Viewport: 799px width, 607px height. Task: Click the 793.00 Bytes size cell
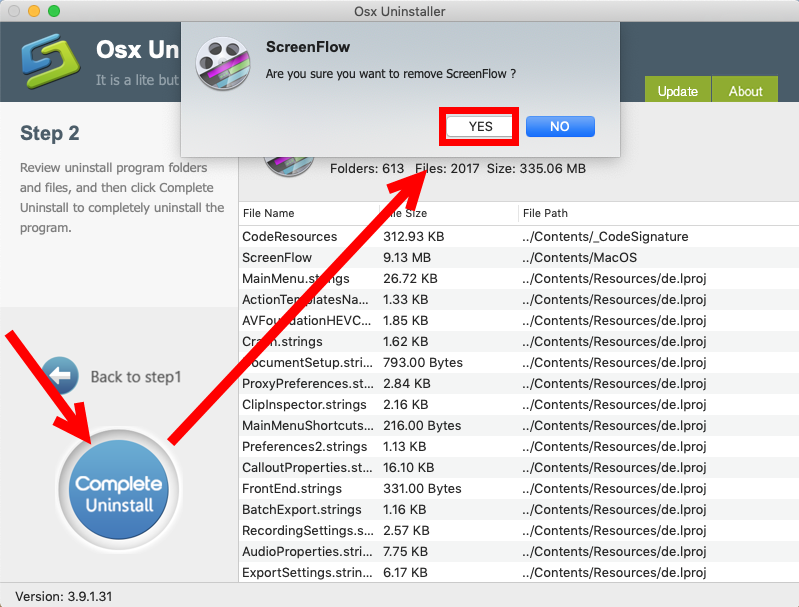(x=422, y=362)
